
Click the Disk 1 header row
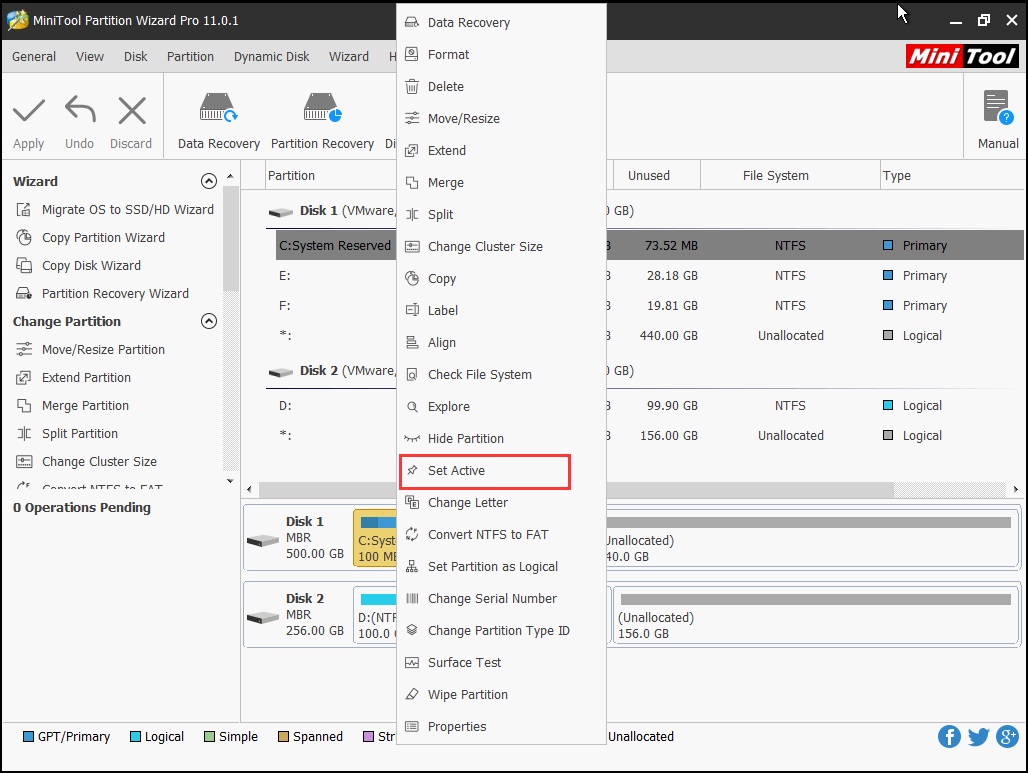coord(645,210)
